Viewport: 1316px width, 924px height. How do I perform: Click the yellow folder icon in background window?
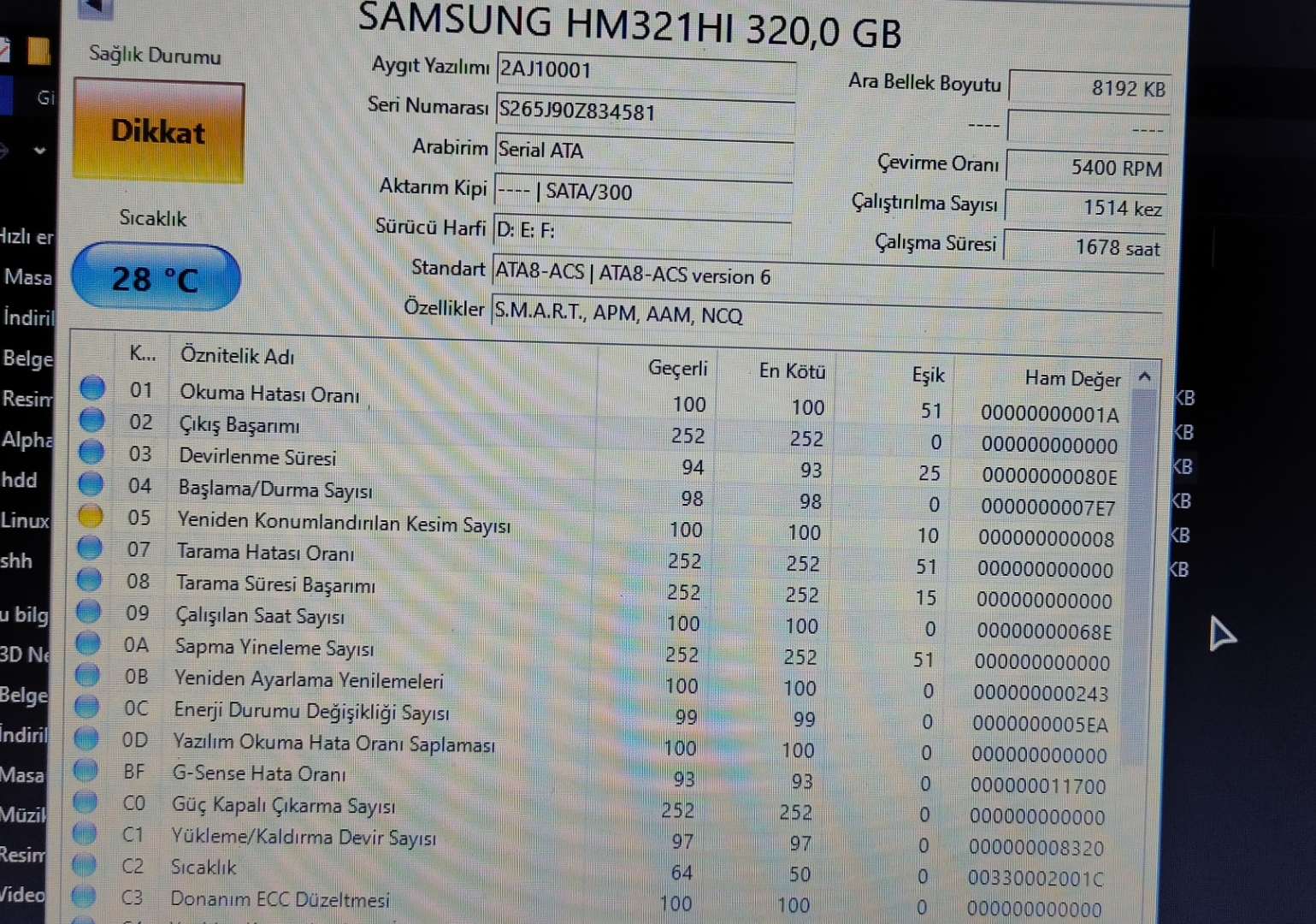[38, 50]
